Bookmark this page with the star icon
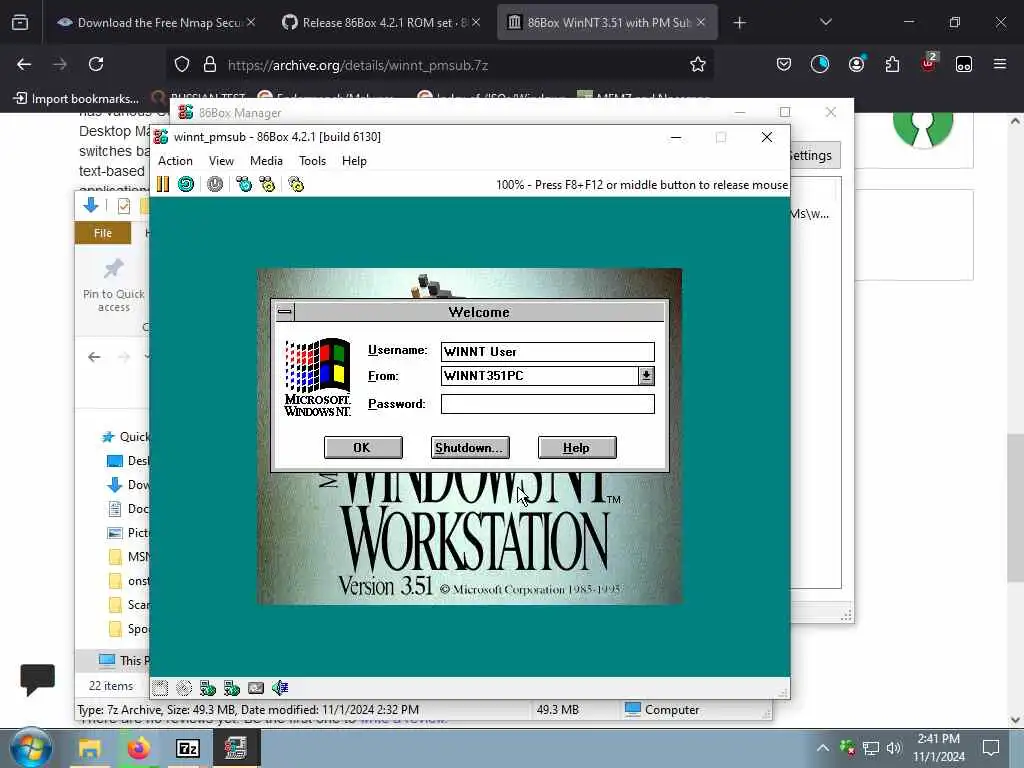Screen dimensions: 1024x768 (697, 64)
